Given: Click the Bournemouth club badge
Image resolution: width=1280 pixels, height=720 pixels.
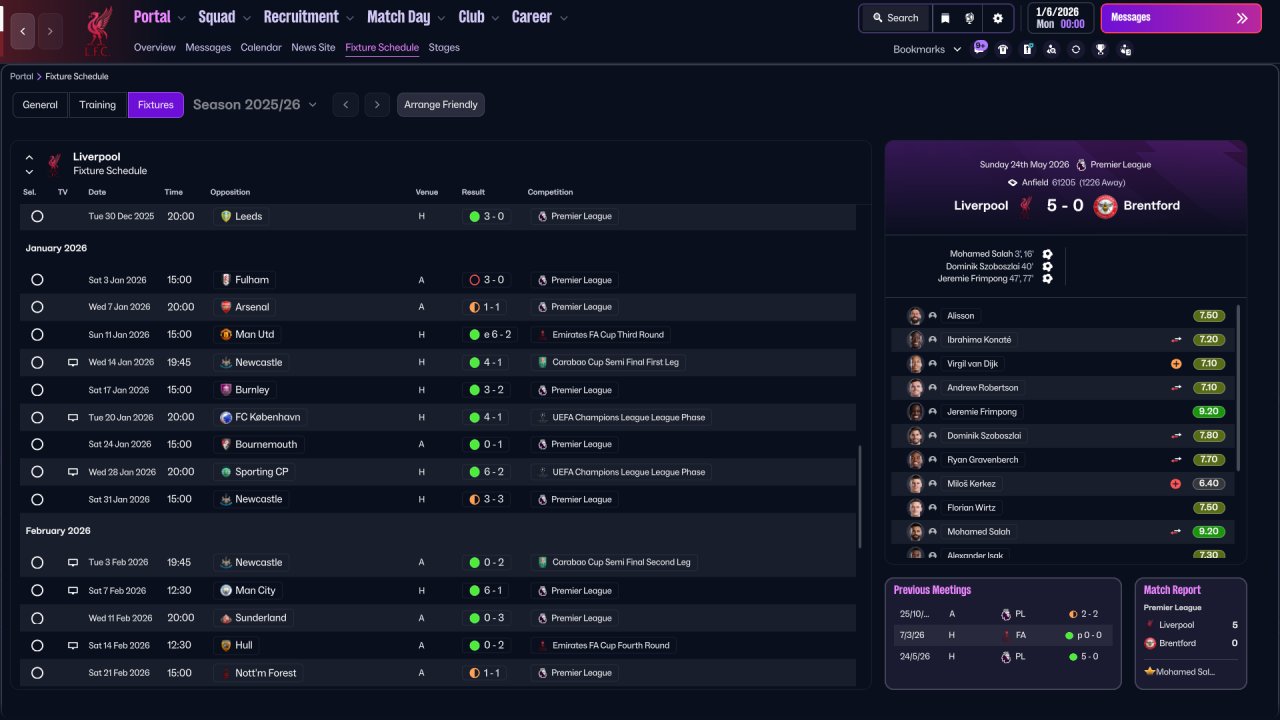Looking at the screenshot, I should [226, 444].
